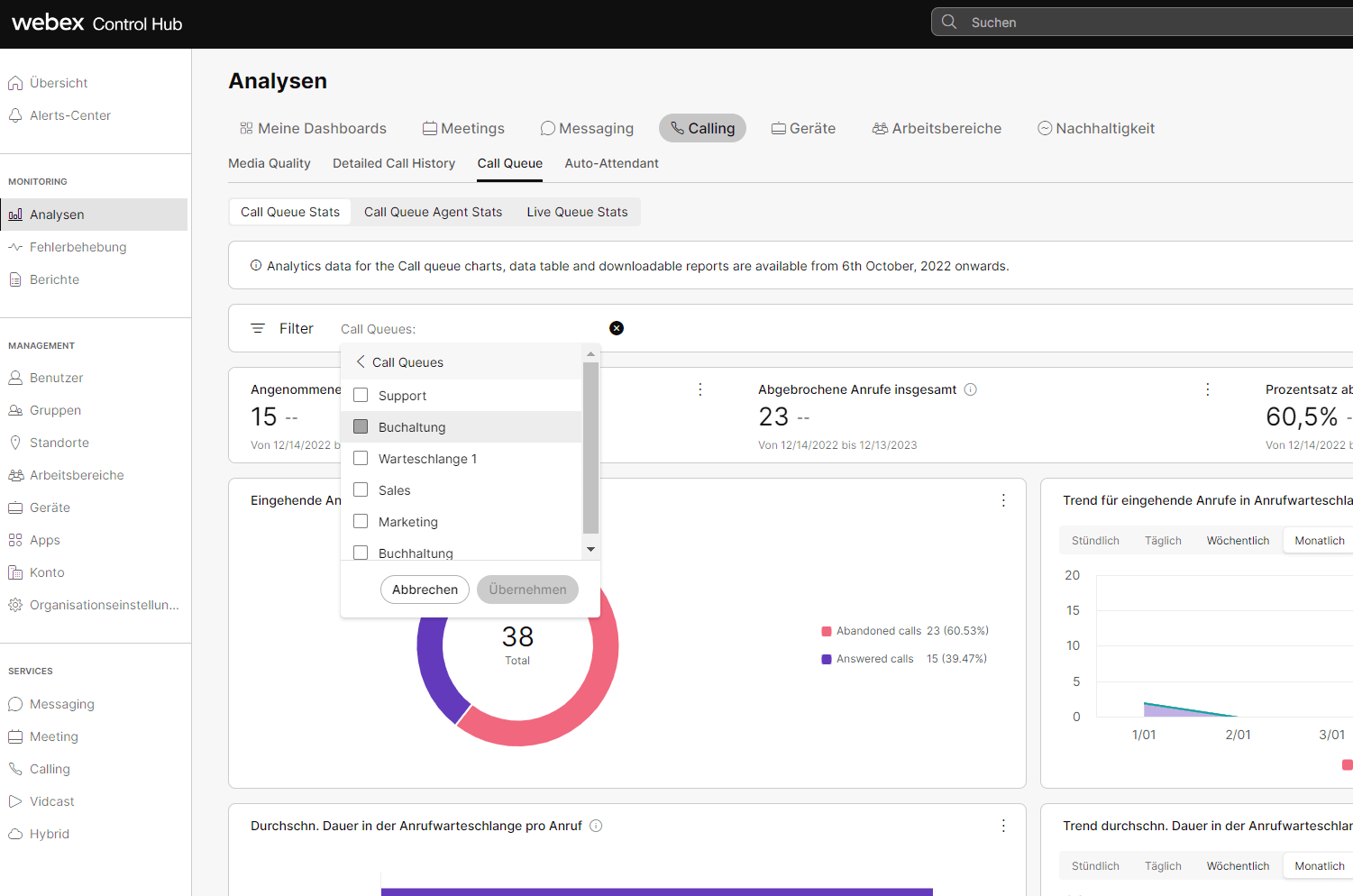Open the Detailed Call History tab
Image resolution: width=1353 pixels, height=896 pixels.
click(x=394, y=163)
